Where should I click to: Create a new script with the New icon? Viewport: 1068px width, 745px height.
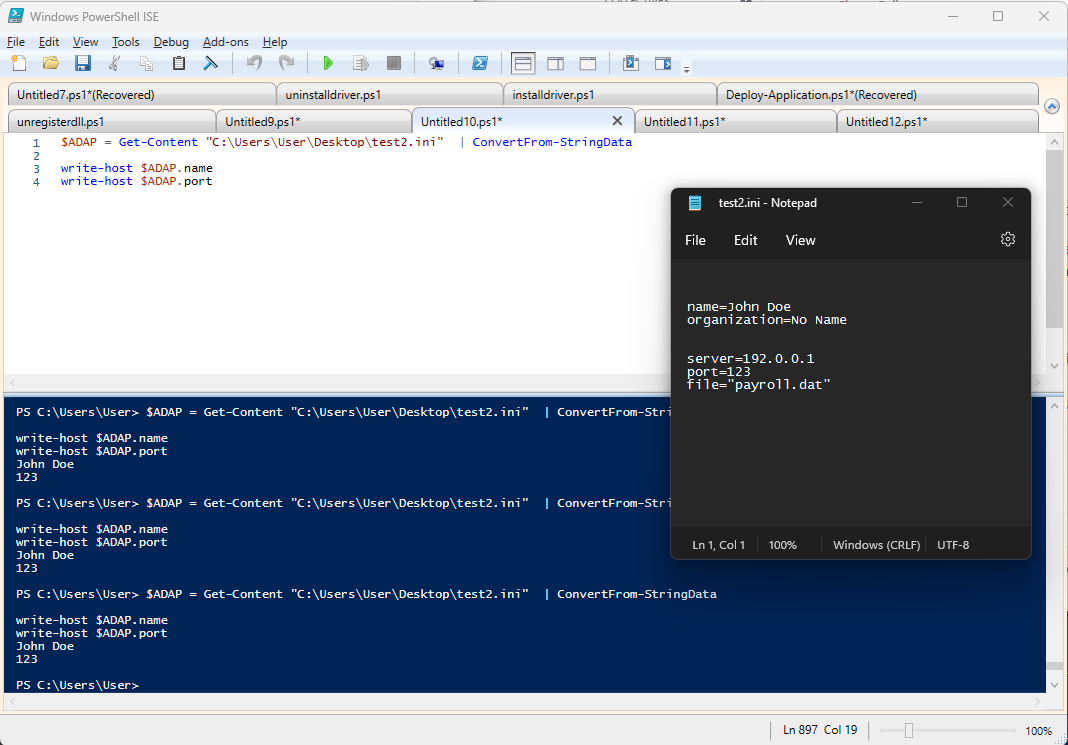18,63
